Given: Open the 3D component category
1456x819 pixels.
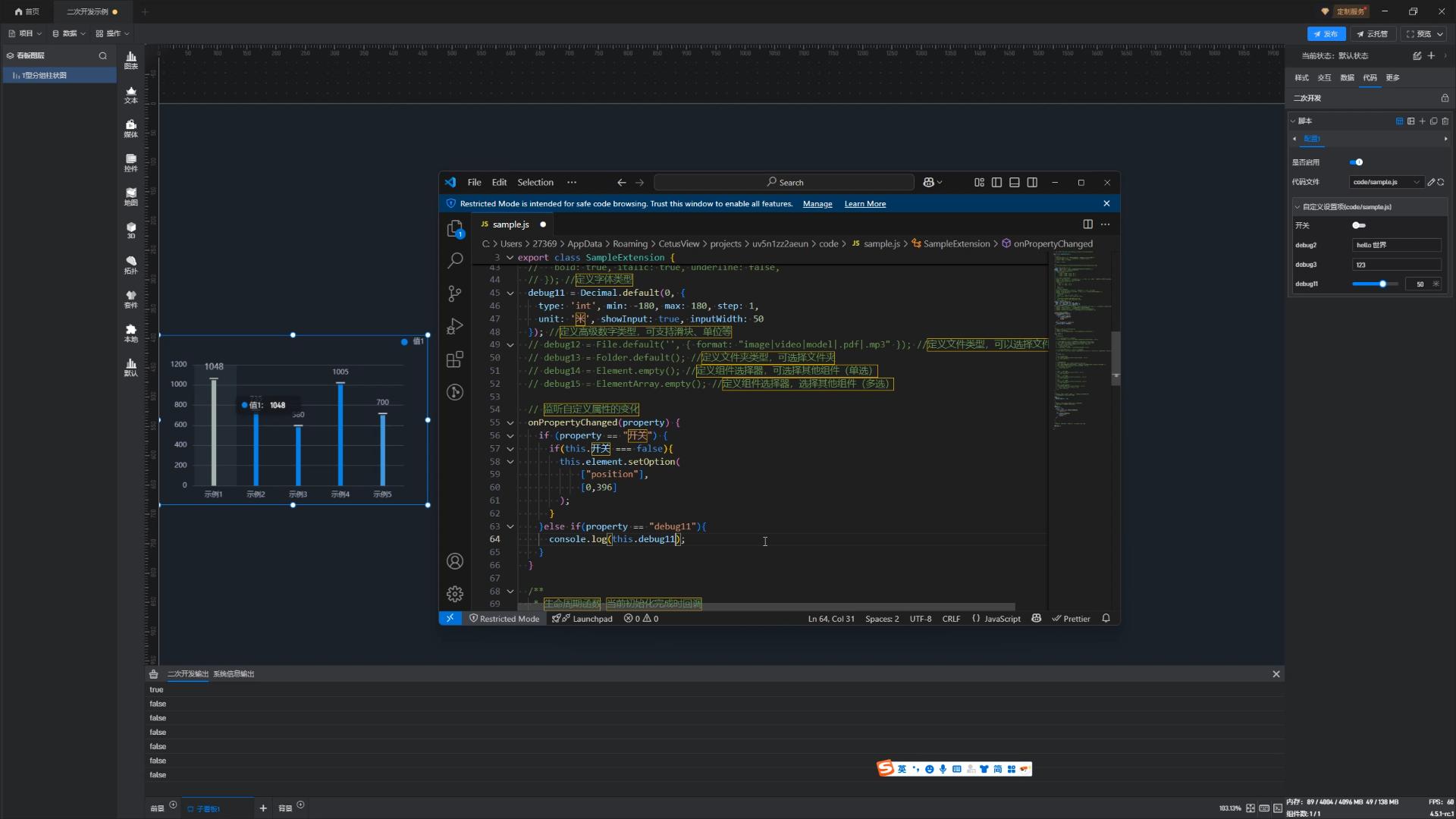Looking at the screenshot, I should (130, 231).
